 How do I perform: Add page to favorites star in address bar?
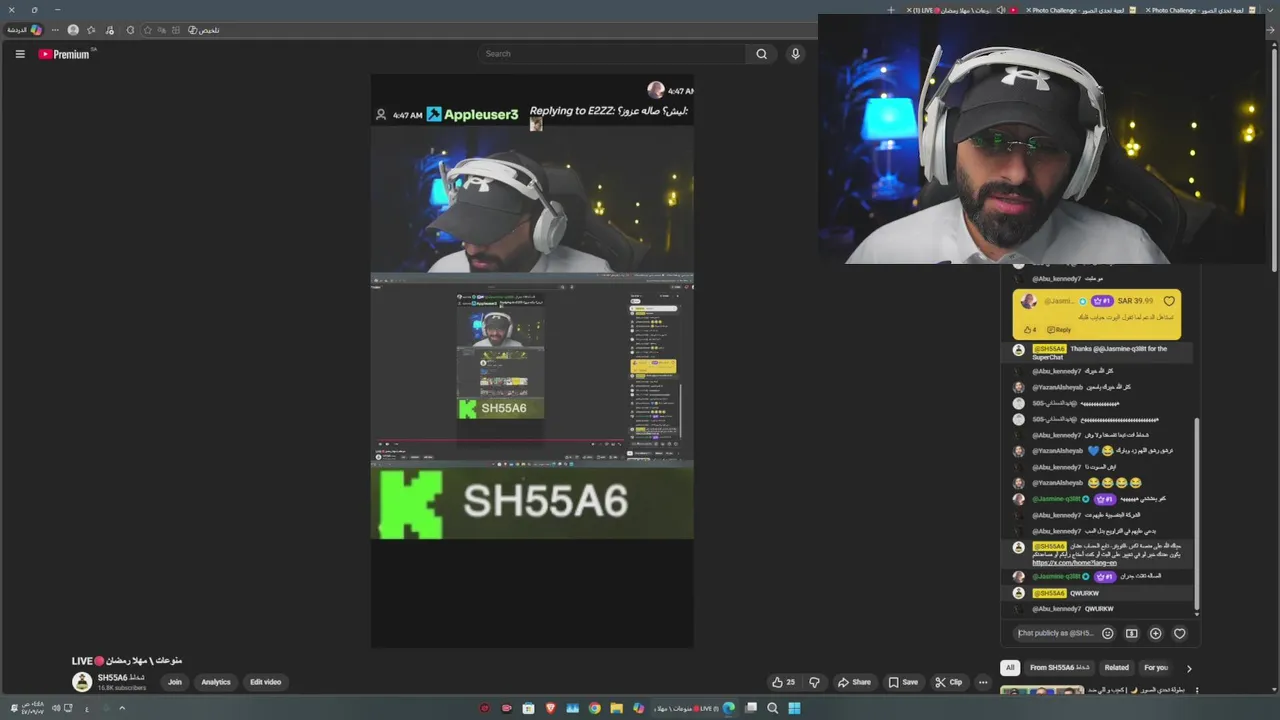coord(148,30)
